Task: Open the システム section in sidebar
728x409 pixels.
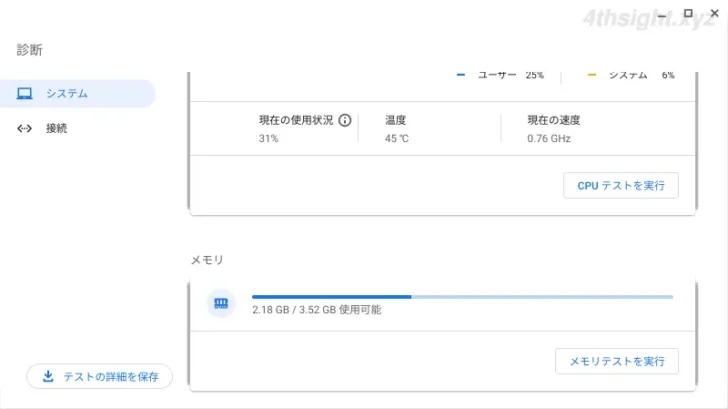Action: 77,93
